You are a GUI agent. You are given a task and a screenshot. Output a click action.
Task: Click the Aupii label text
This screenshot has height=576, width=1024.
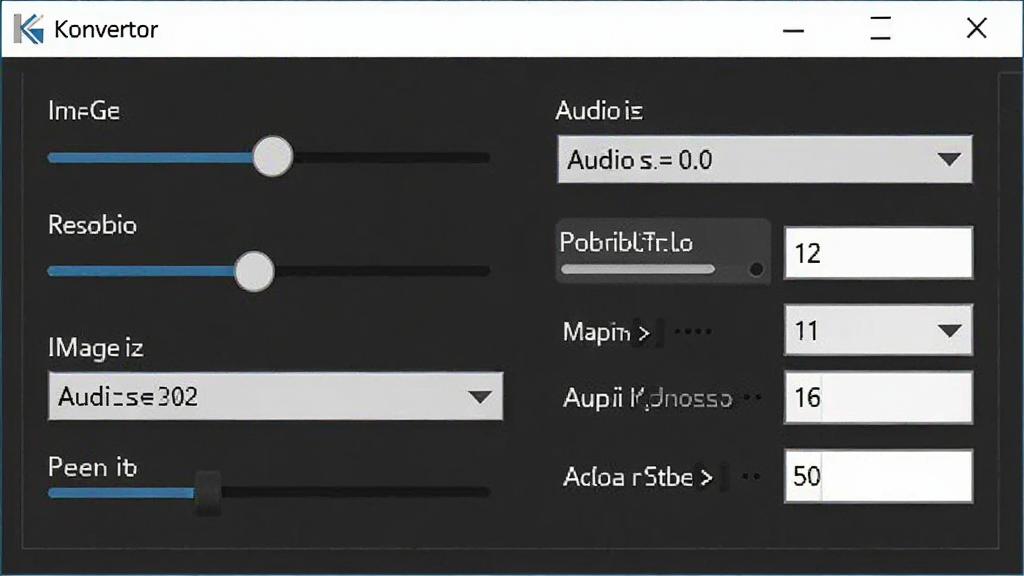[592, 398]
